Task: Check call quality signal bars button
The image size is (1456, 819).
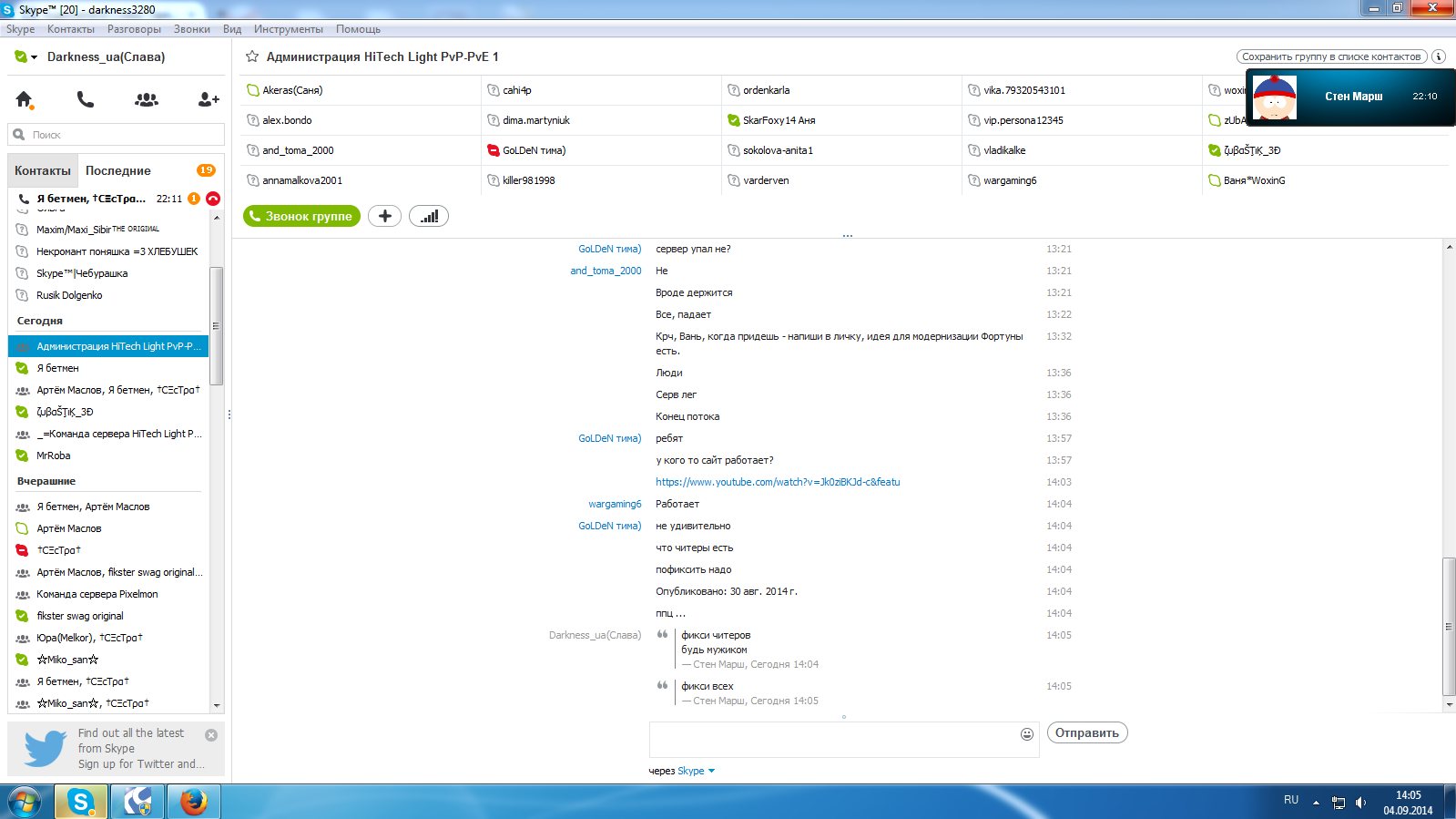Action: [429, 216]
